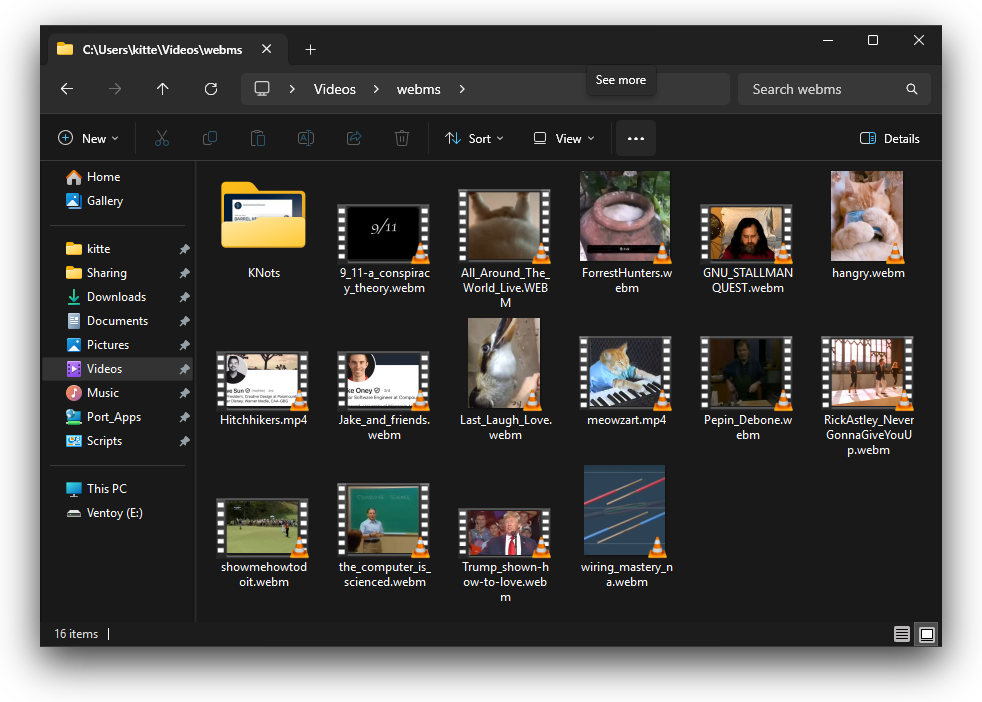Click the Paste clipboard icon
Screen dimensions: 982x702
pyautogui.click(x=257, y=138)
